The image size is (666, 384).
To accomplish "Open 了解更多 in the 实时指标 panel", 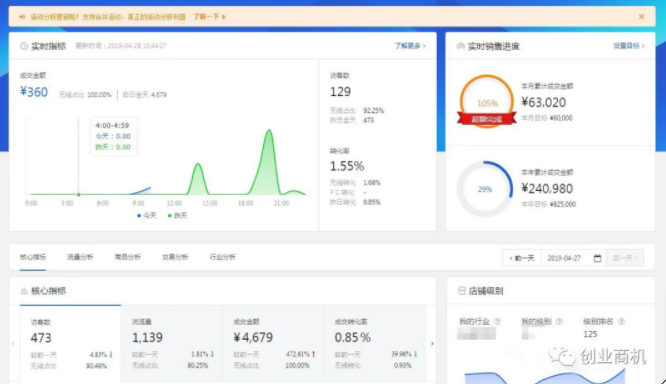I will (410, 45).
